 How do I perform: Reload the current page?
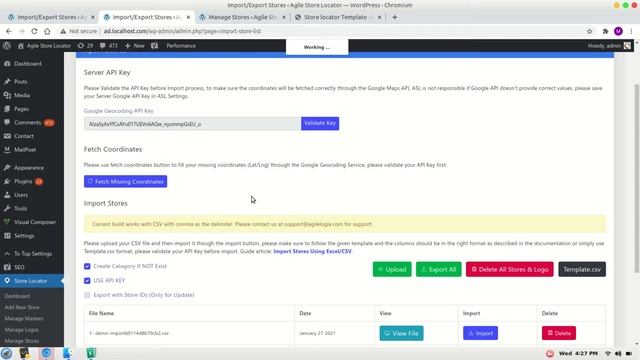pos(34,31)
